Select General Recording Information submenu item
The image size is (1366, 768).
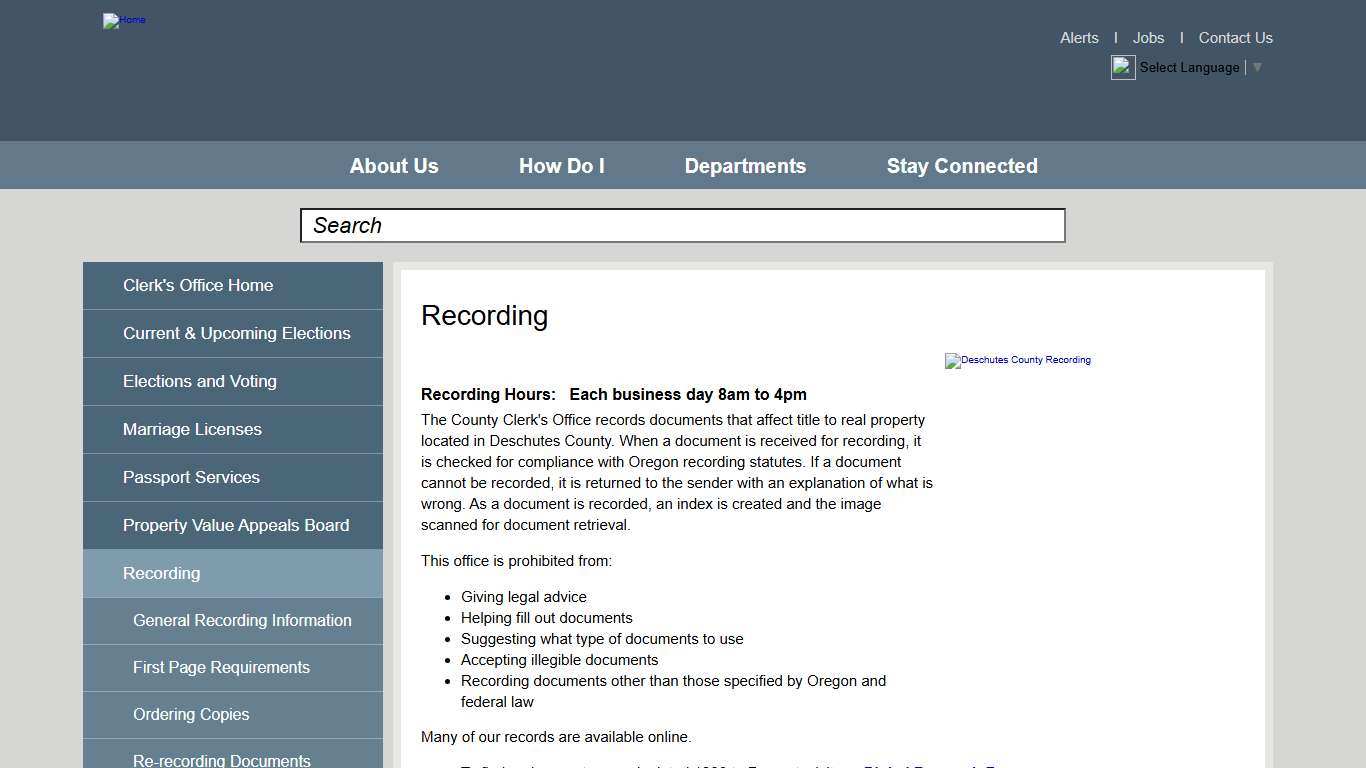242,621
